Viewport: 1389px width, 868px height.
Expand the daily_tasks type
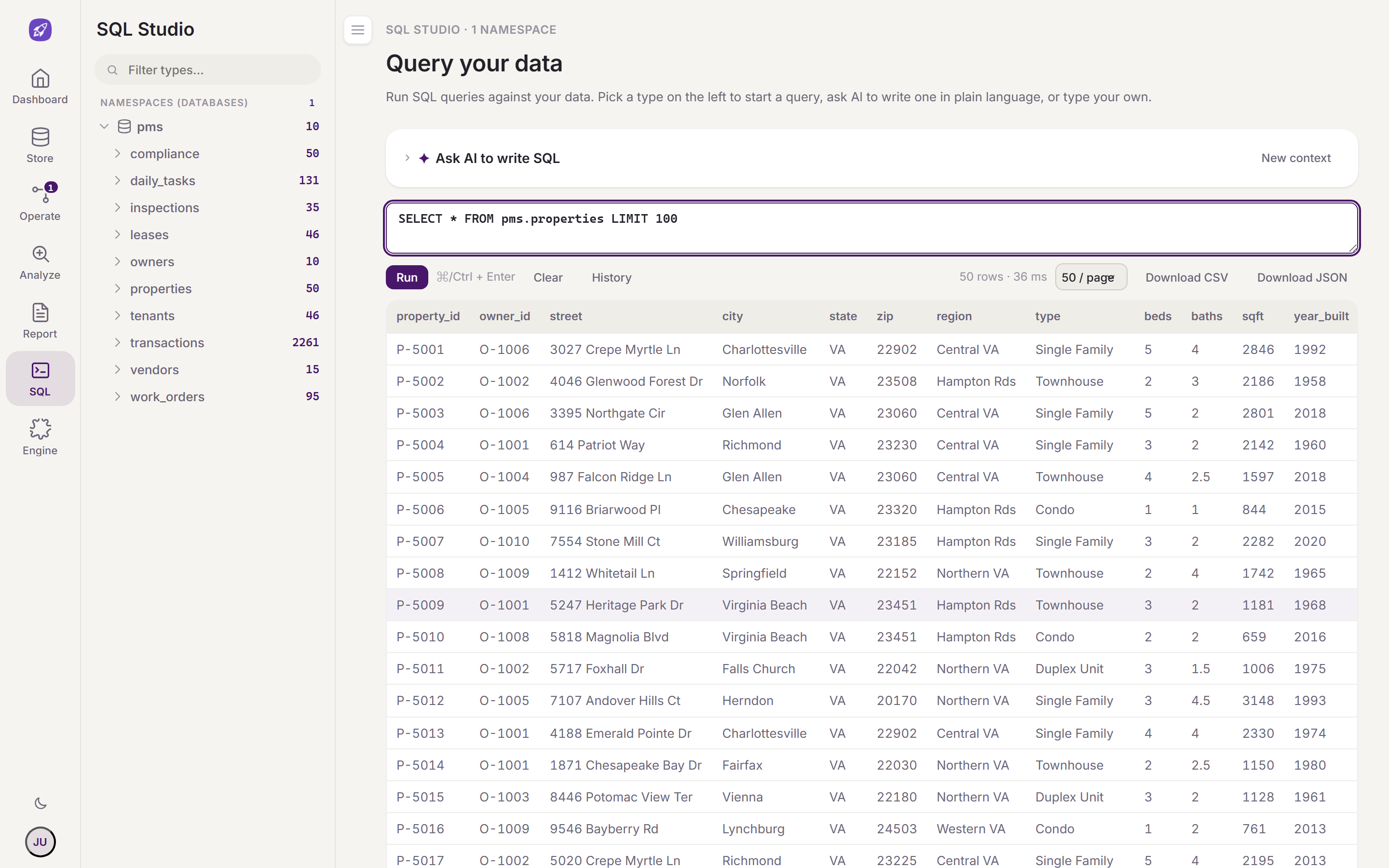tap(118, 180)
